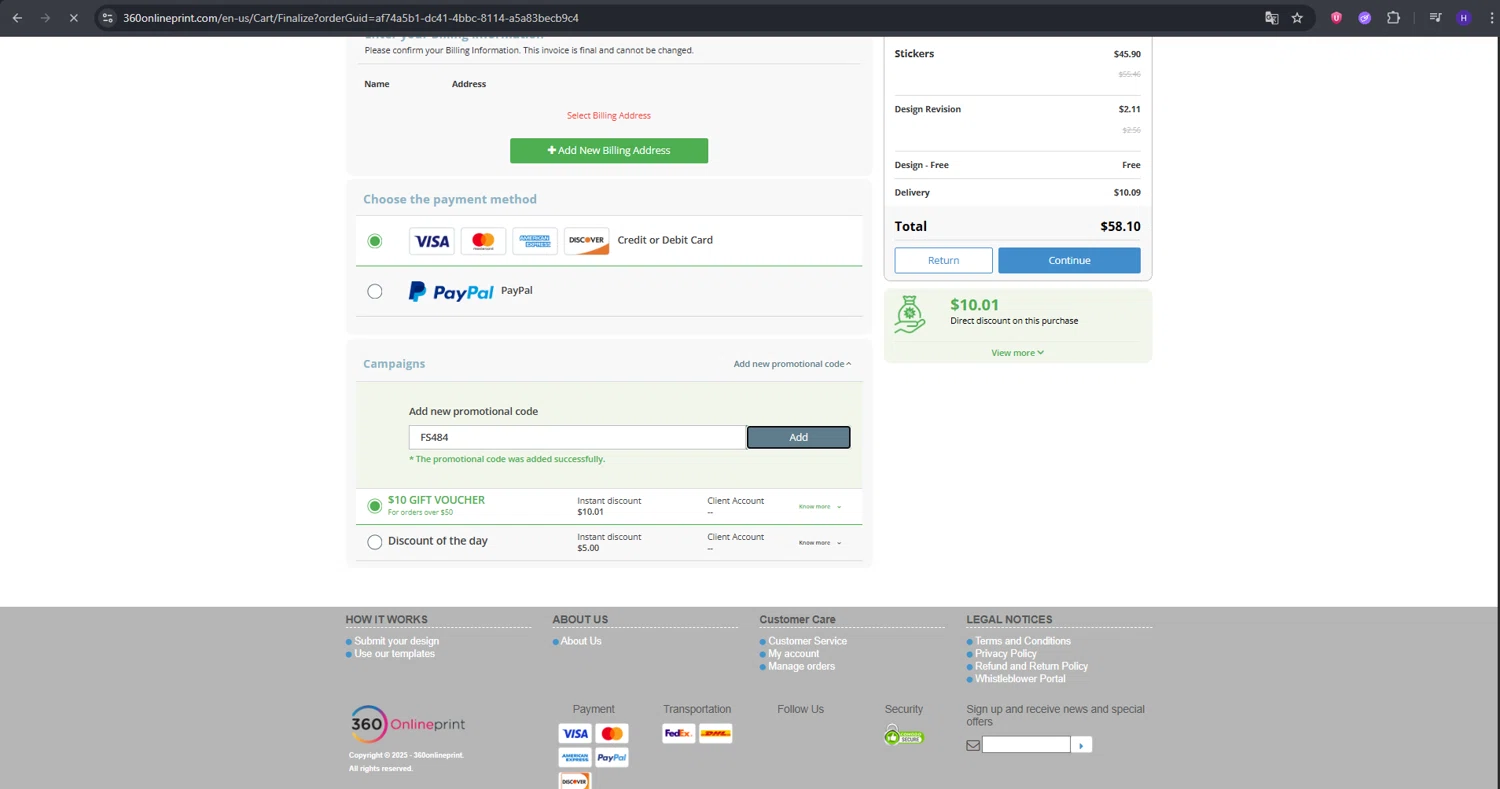
Task: Click the American Express logo in payment methods
Action: click(x=535, y=241)
